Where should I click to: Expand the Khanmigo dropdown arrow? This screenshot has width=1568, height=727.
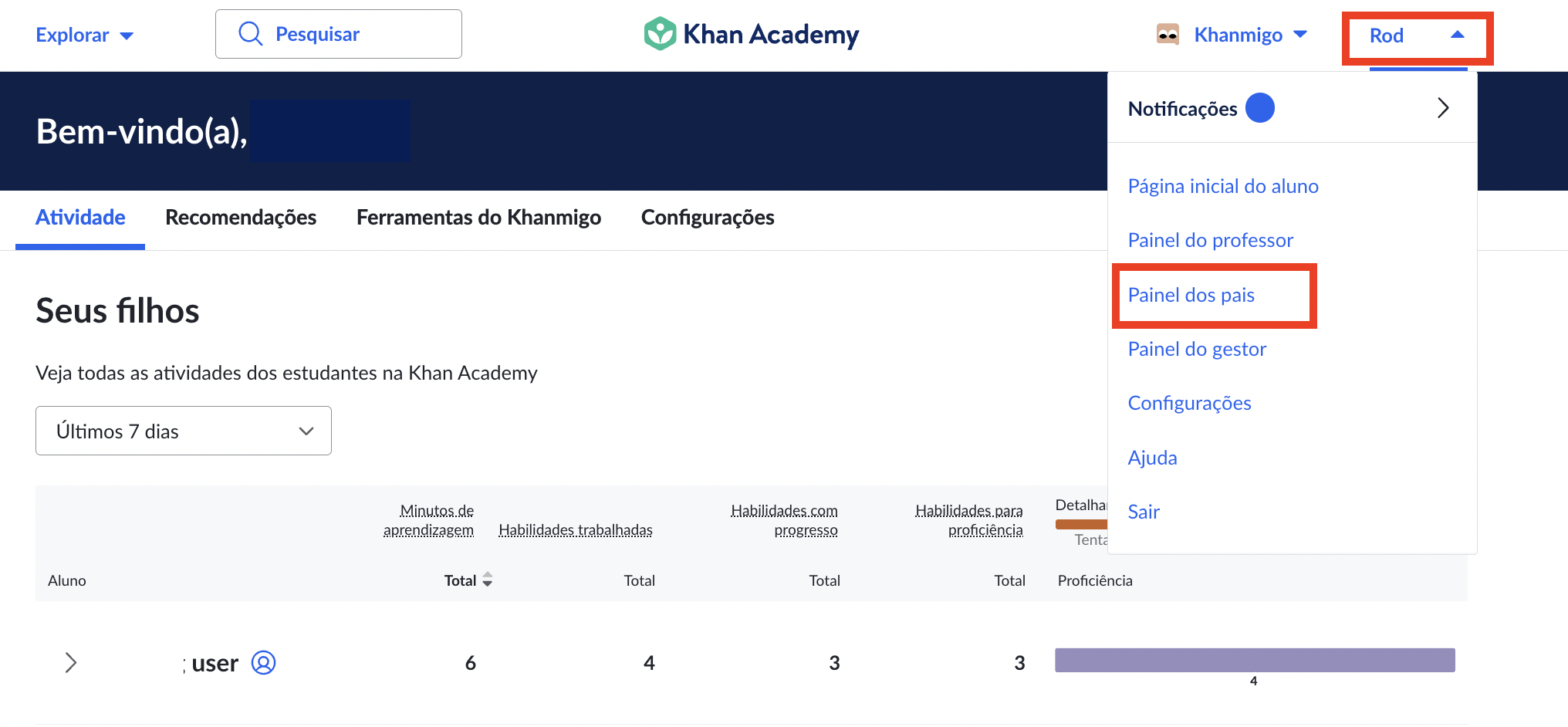tap(1300, 35)
